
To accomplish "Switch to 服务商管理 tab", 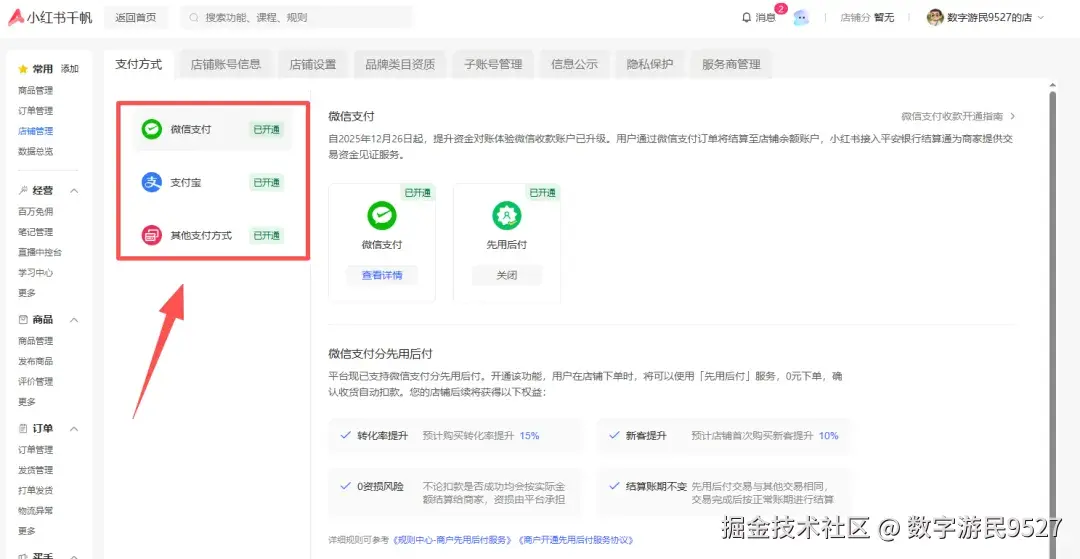I will point(731,65).
